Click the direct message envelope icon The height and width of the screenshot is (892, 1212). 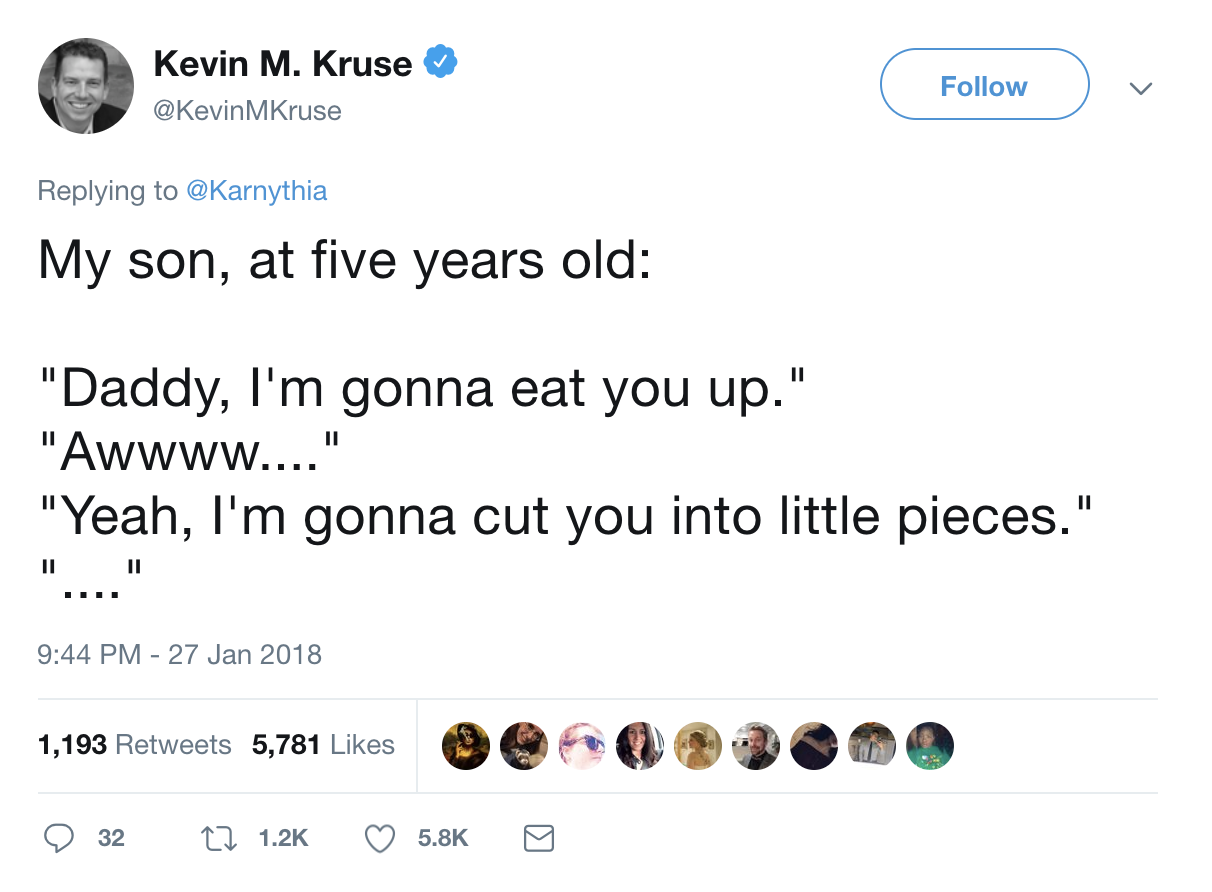539,838
